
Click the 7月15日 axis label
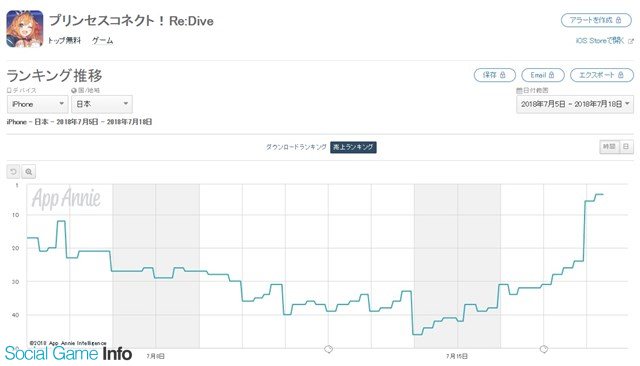pyautogui.click(x=457, y=356)
